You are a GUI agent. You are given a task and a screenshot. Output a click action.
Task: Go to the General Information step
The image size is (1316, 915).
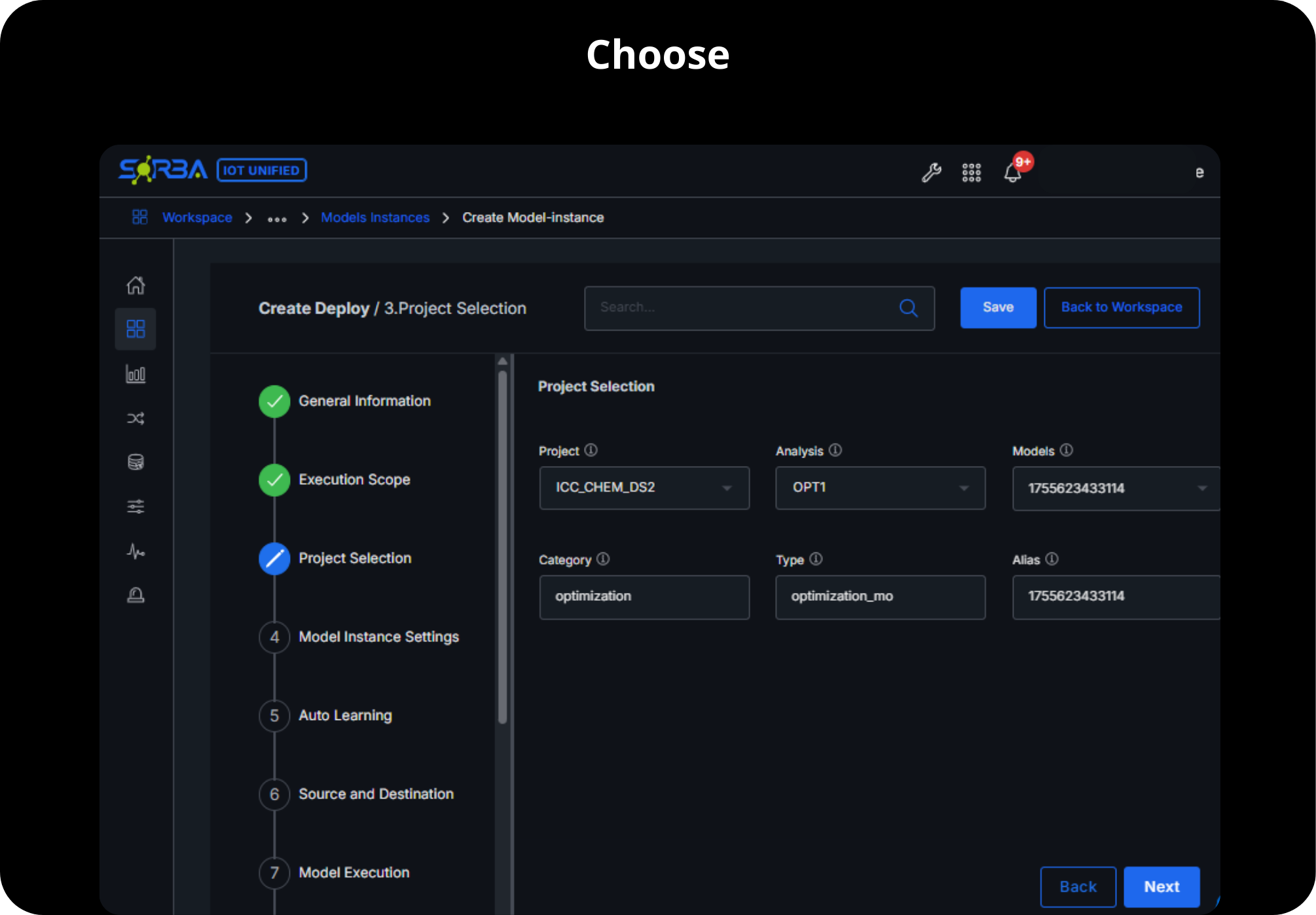364,401
